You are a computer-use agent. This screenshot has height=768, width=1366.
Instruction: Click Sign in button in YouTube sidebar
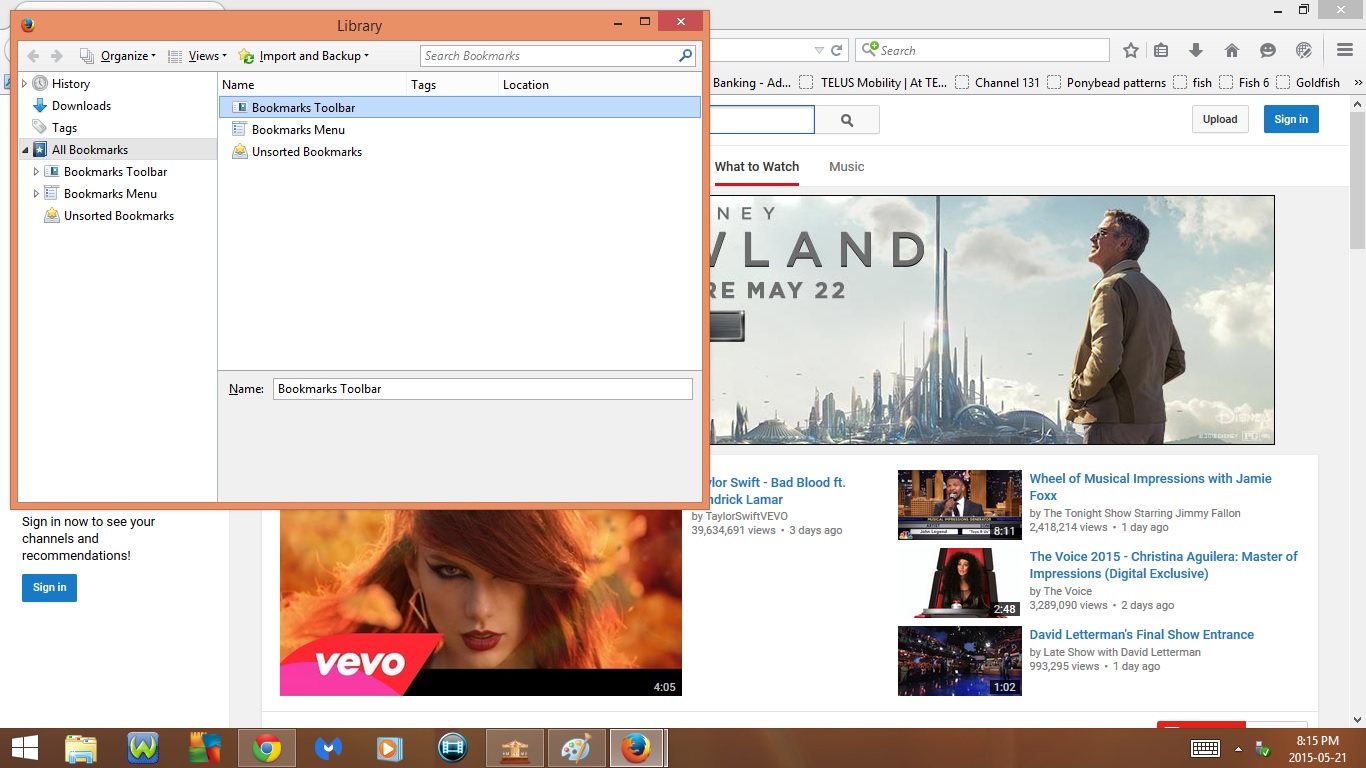point(49,587)
